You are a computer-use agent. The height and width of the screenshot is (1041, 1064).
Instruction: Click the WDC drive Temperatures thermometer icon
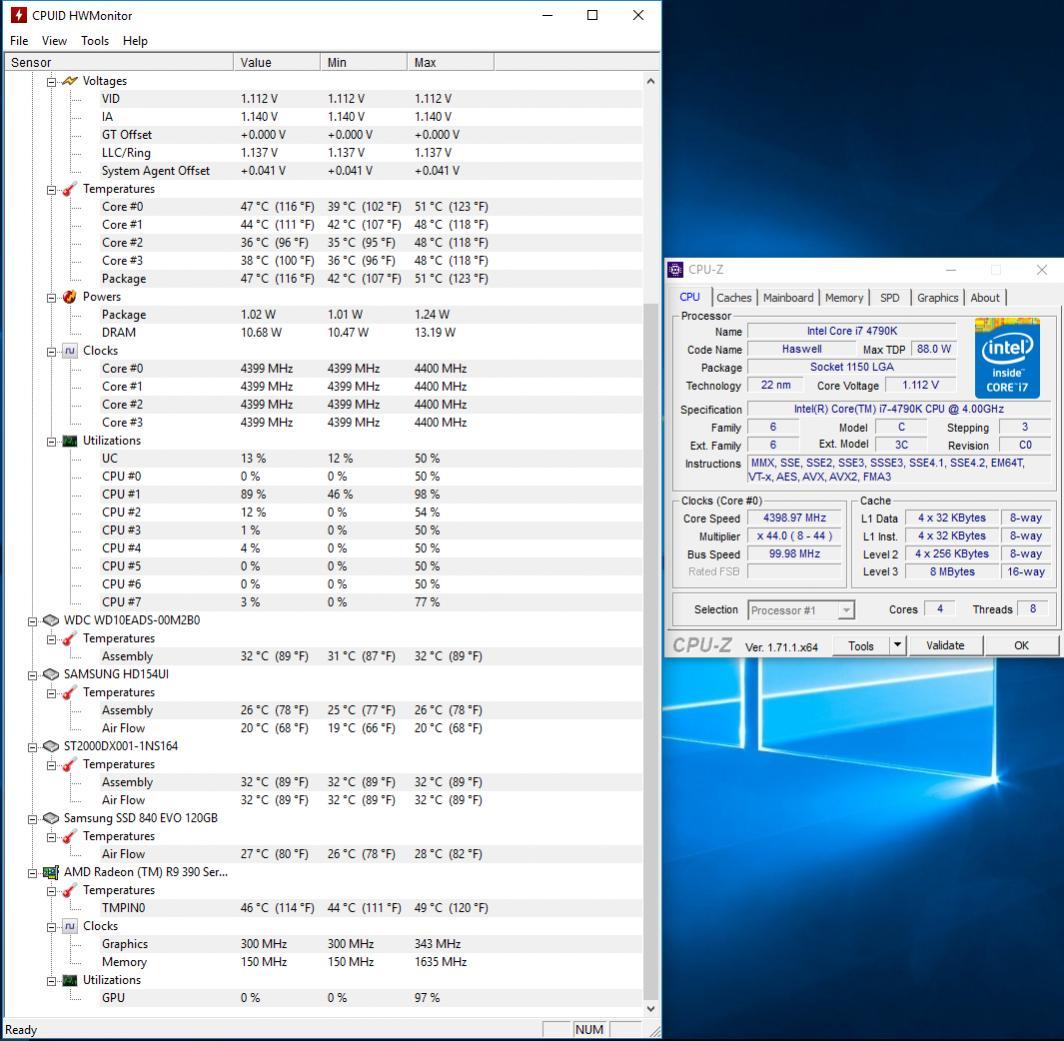(x=69, y=639)
